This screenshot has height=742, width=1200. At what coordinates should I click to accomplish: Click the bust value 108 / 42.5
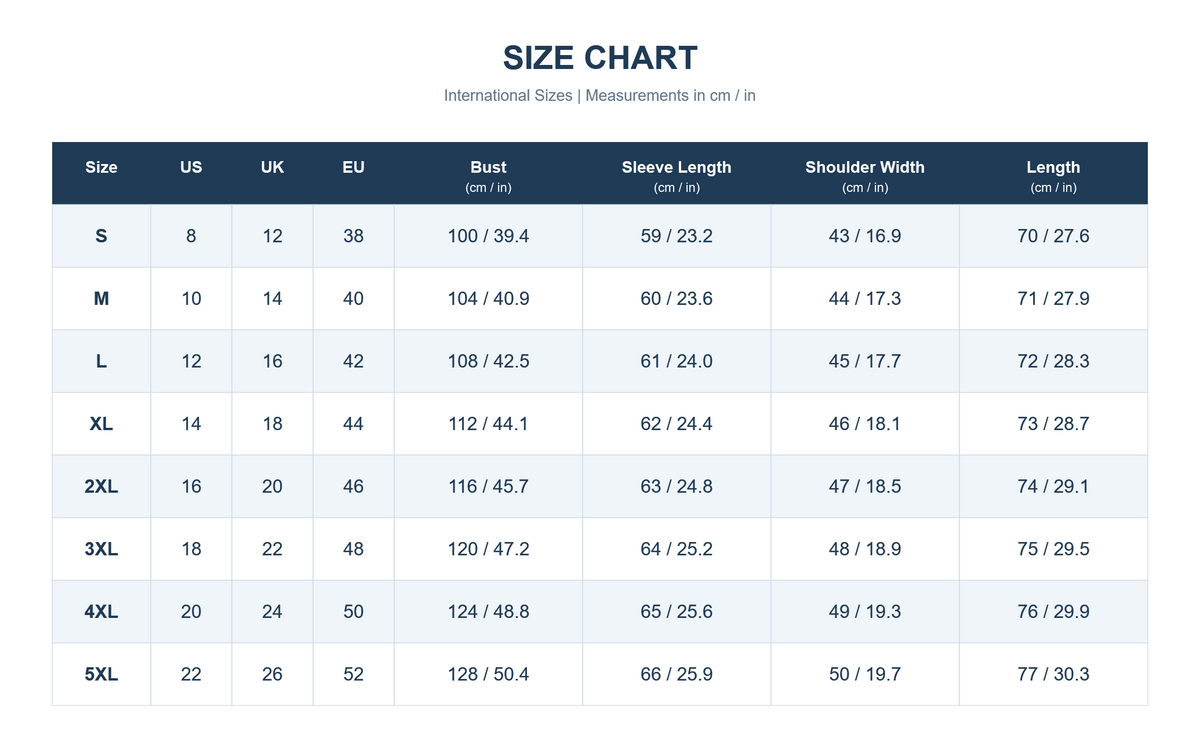click(x=488, y=361)
